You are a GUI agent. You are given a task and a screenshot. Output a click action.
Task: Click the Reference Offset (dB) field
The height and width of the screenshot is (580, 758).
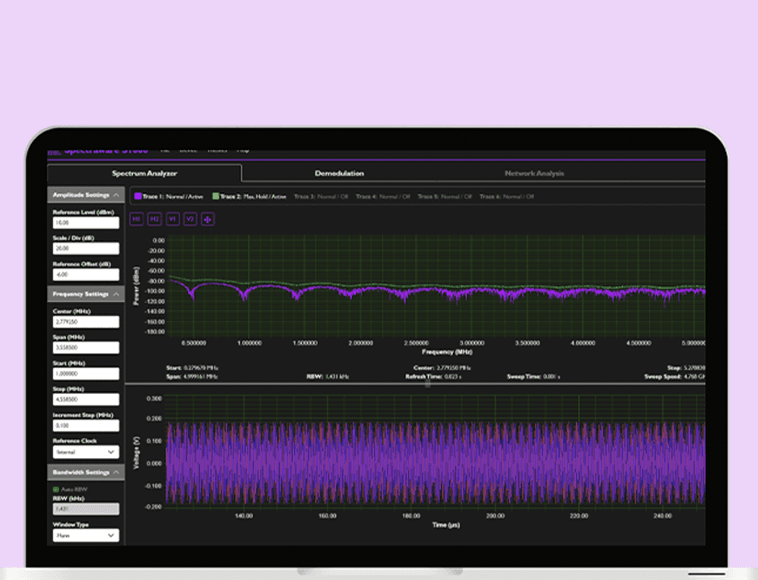coord(86,275)
